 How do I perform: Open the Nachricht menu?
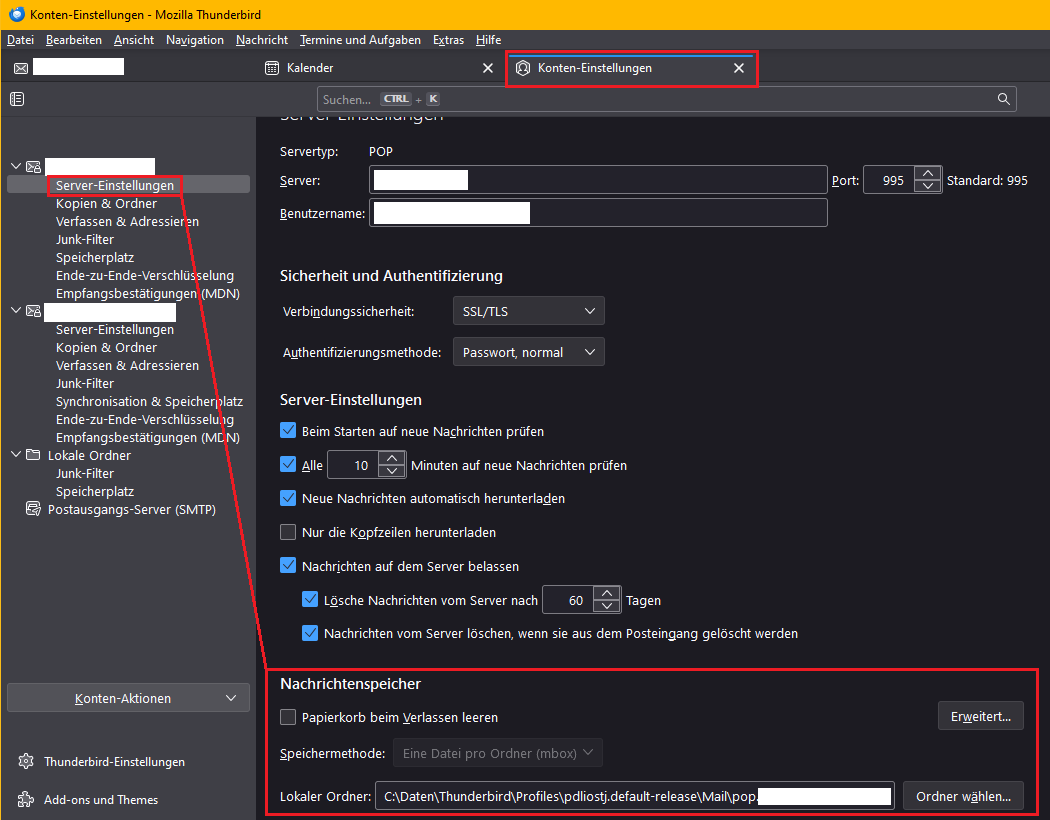click(262, 40)
